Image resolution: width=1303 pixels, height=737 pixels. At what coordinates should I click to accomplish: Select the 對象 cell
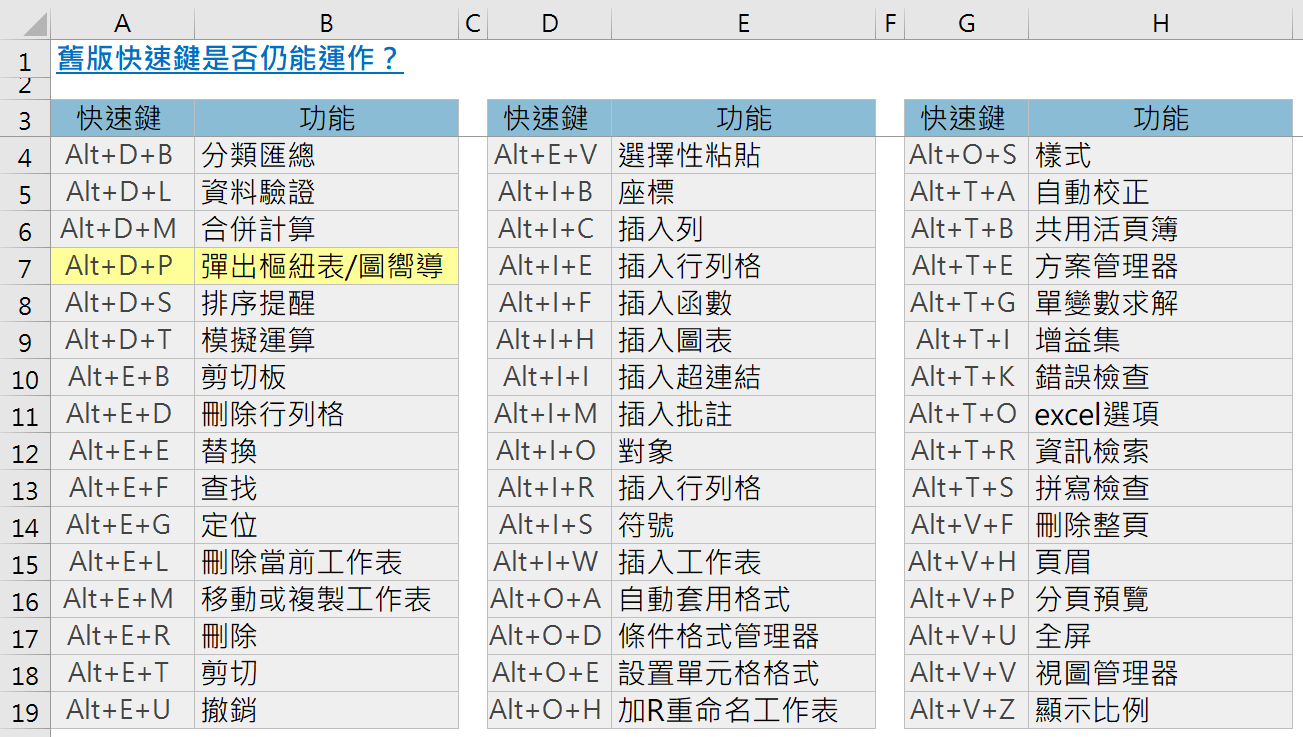coord(743,451)
